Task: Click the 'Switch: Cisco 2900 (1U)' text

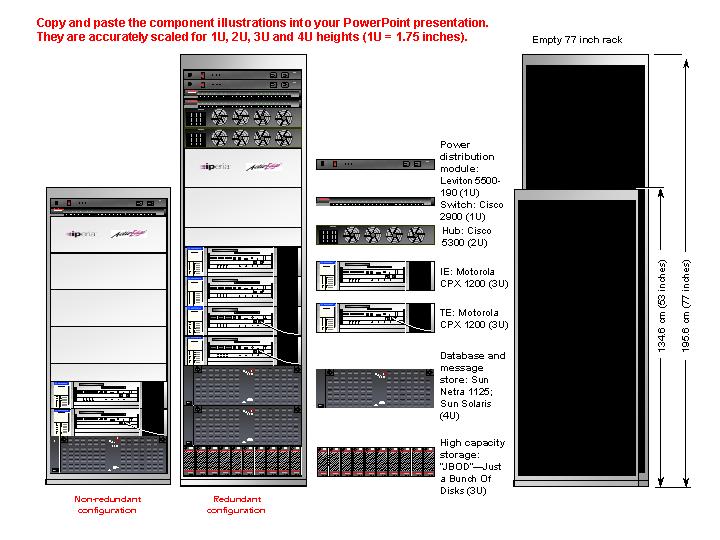Action: tap(472, 210)
